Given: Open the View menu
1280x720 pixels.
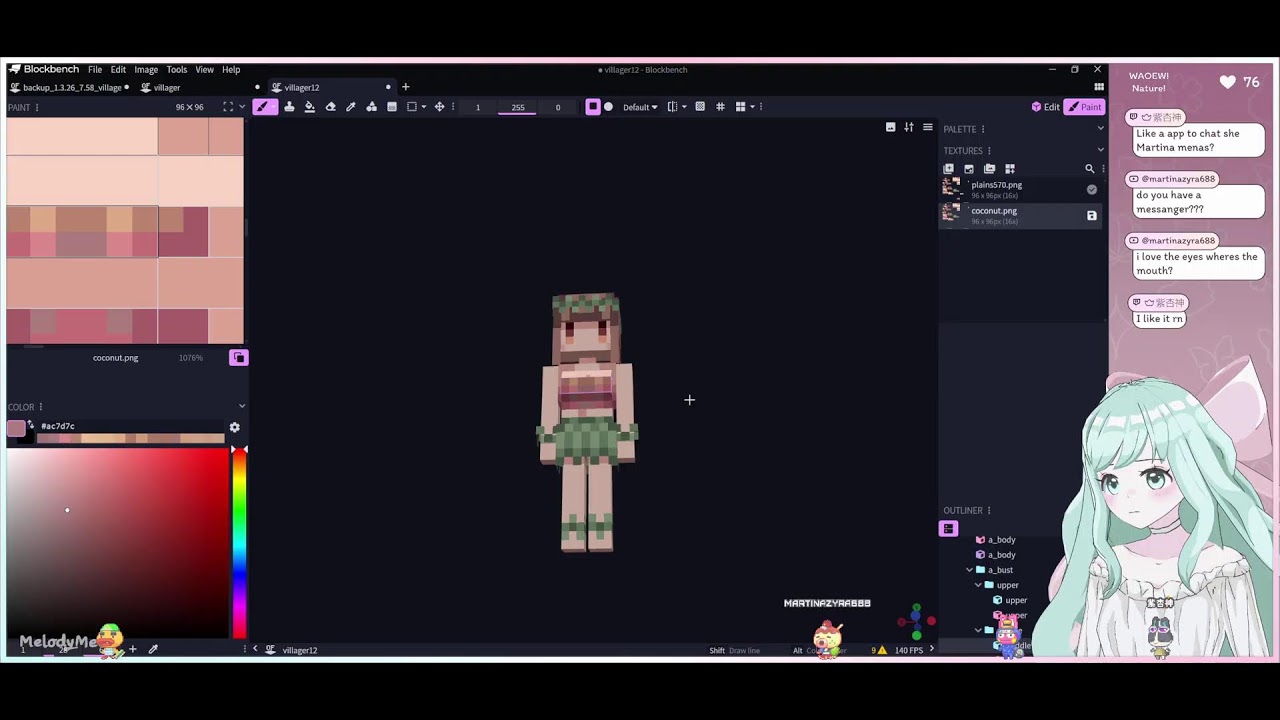Looking at the screenshot, I should tap(204, 70).
